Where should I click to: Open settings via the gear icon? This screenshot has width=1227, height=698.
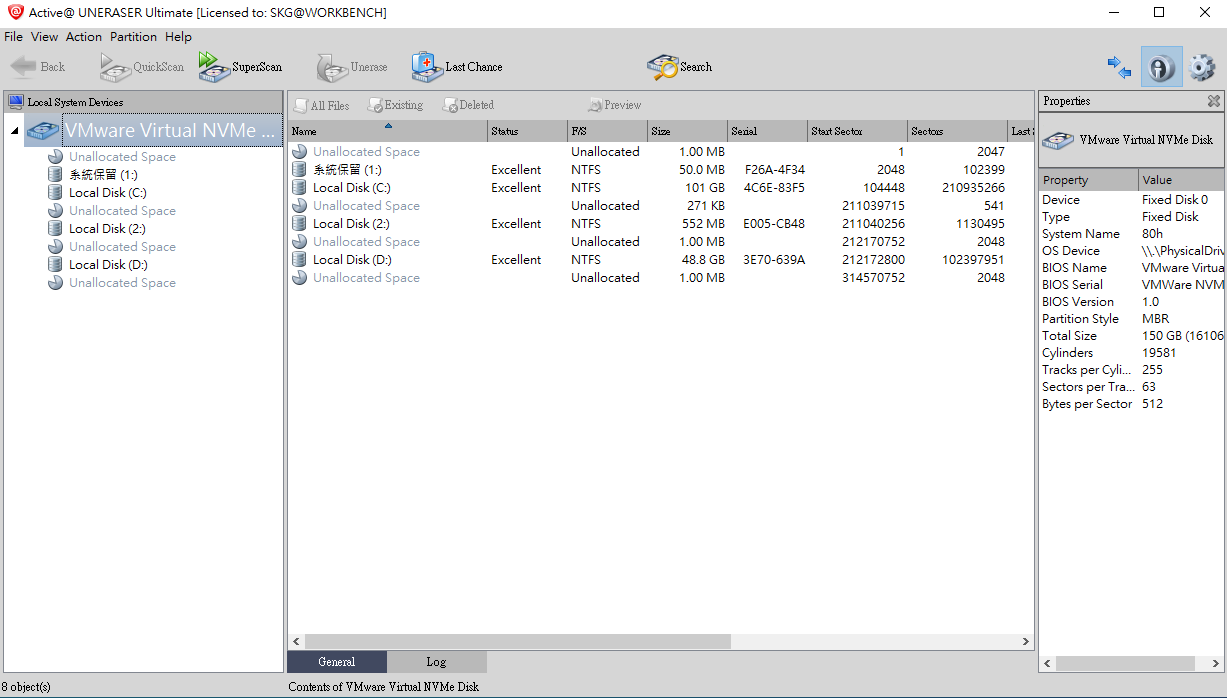(1202, 67)
